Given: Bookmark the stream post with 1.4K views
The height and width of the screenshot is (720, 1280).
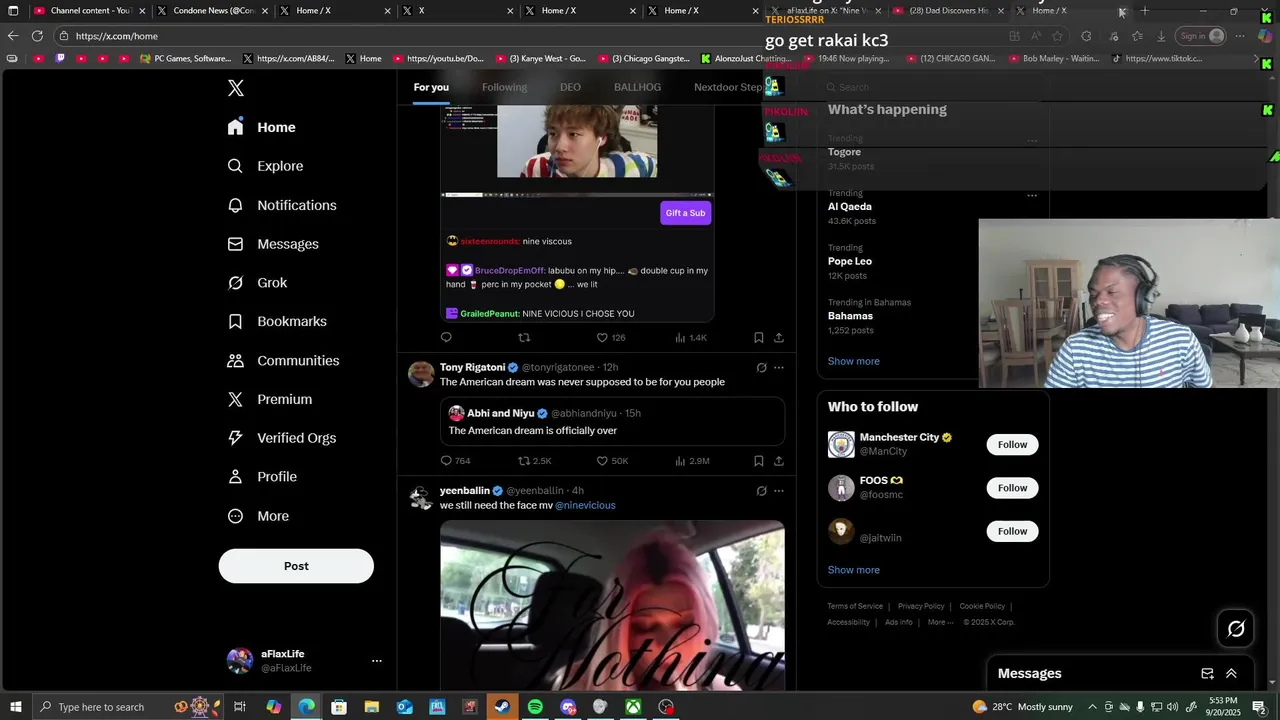Looking at the screenshot, I should coord(758,338).
